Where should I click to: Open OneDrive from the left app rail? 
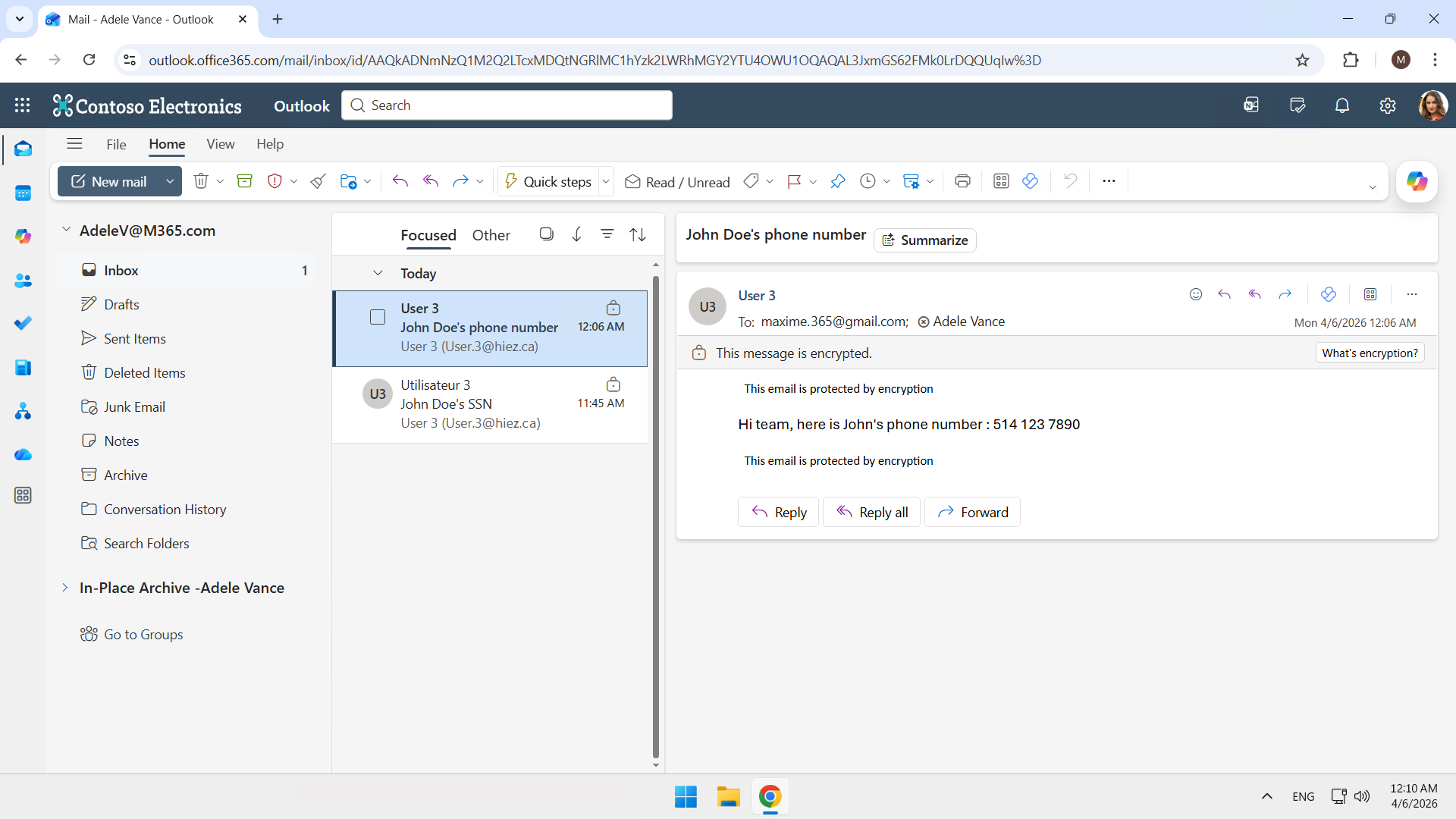point(23,454)
